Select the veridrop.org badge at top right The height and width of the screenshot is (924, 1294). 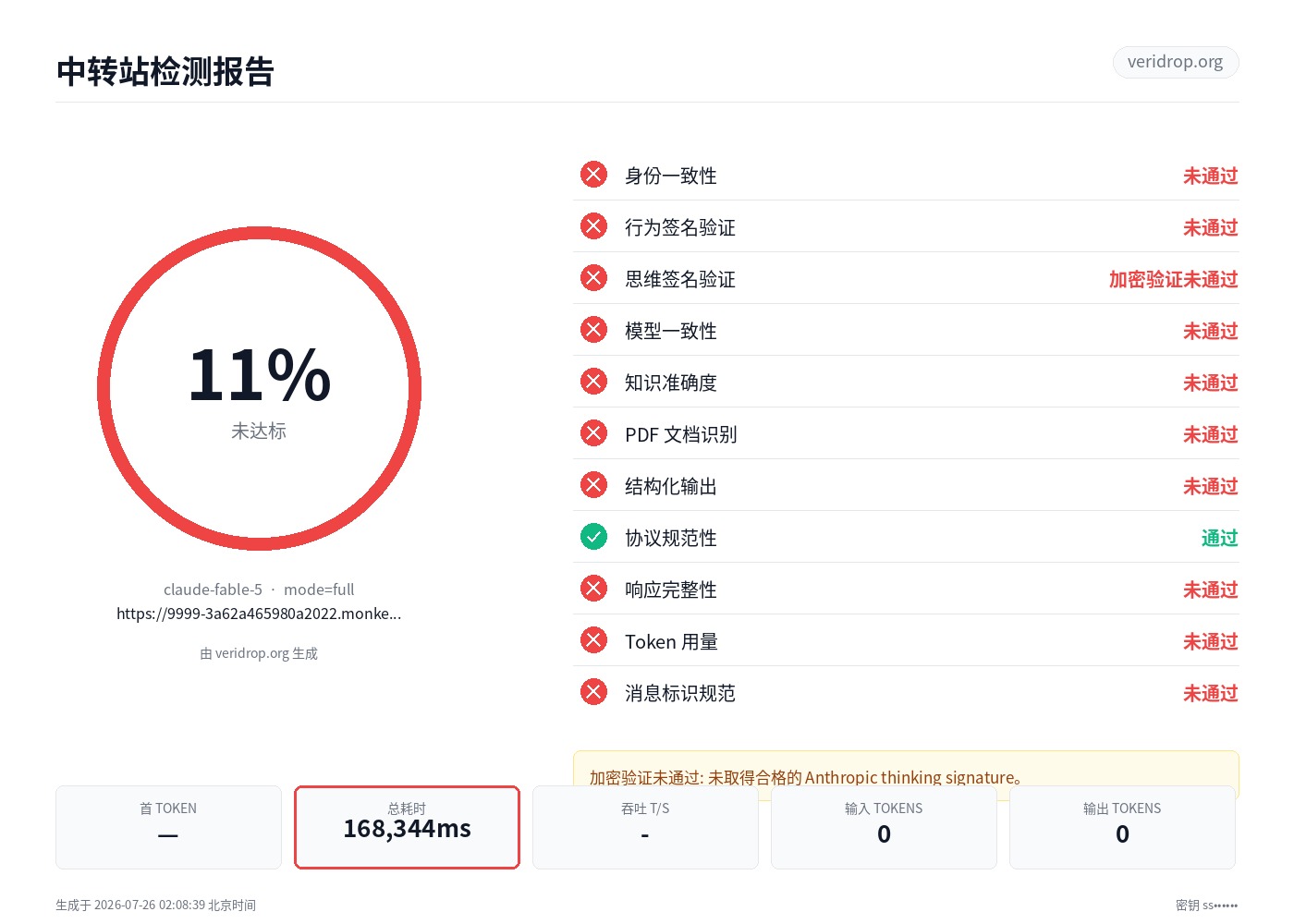[1175, 62]
